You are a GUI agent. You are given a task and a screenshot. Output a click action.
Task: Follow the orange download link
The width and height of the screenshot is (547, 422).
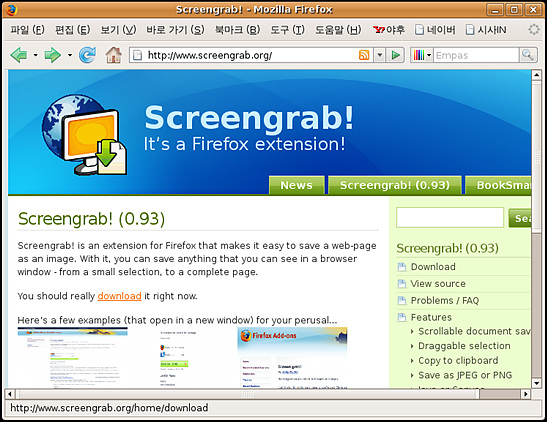pos(119,296)
